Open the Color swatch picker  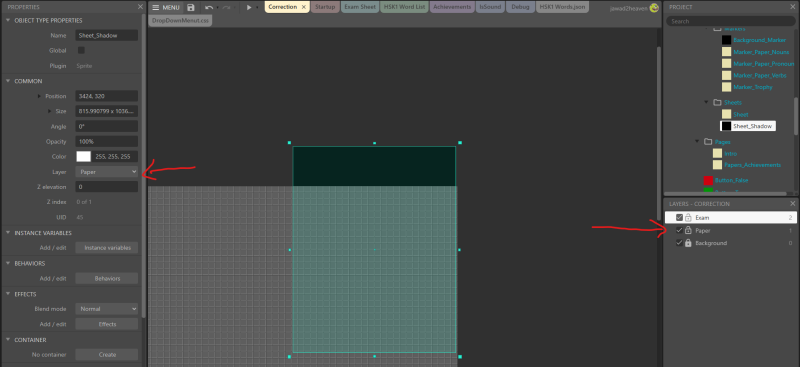(x=84, y=157)
